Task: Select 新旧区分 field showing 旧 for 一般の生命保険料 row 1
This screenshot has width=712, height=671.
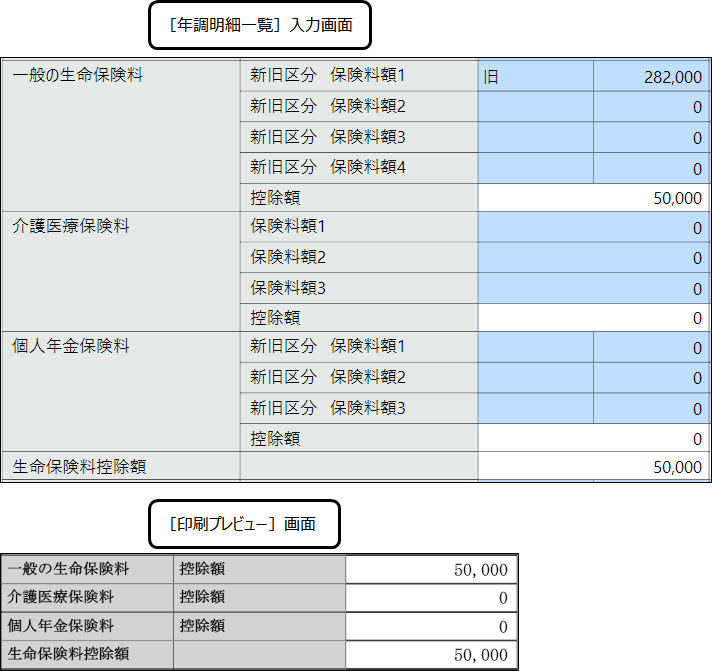Action: [x=535, y=75]
